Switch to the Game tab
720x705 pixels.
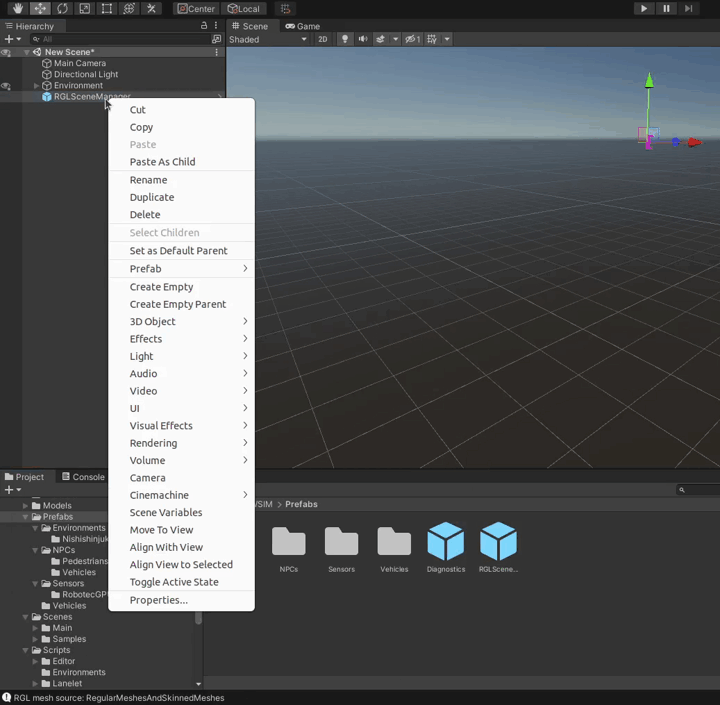[303, 26]
